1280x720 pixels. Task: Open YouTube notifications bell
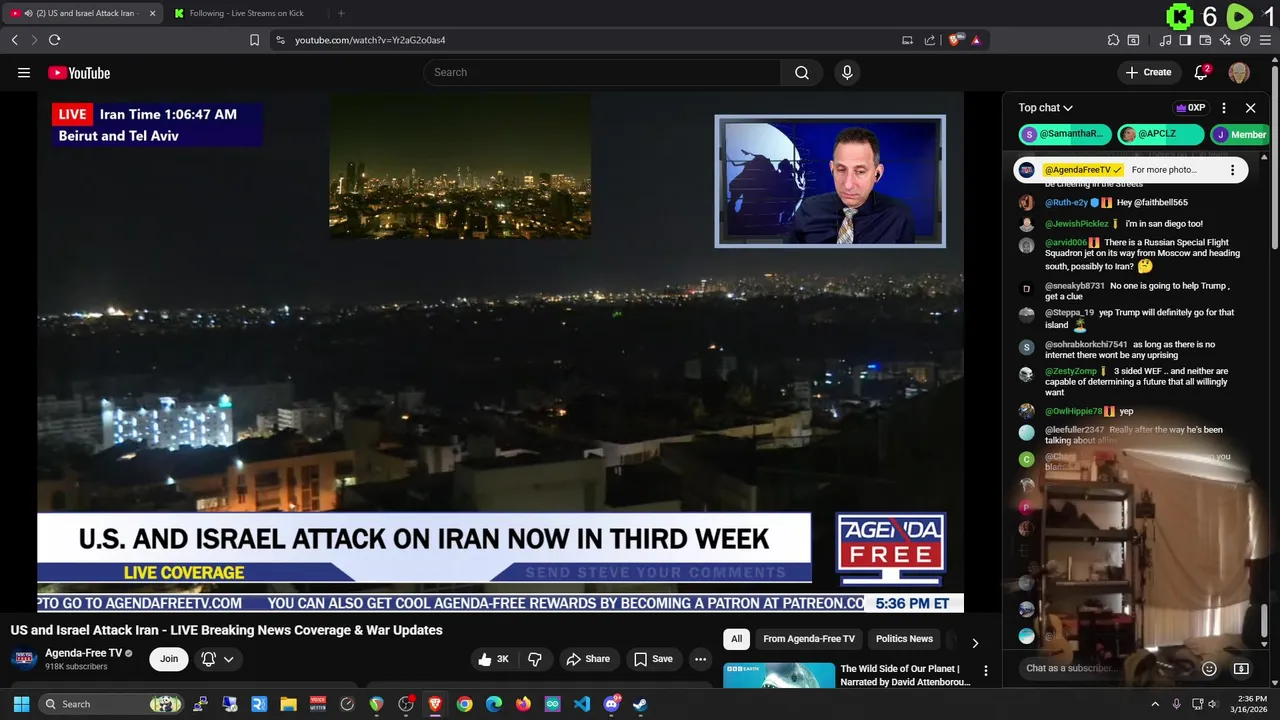point(1202,72)
